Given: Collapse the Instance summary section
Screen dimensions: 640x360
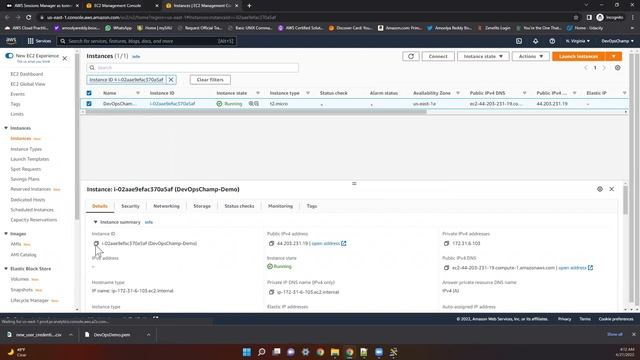Looking at the screenshot, I should (96, 222).
